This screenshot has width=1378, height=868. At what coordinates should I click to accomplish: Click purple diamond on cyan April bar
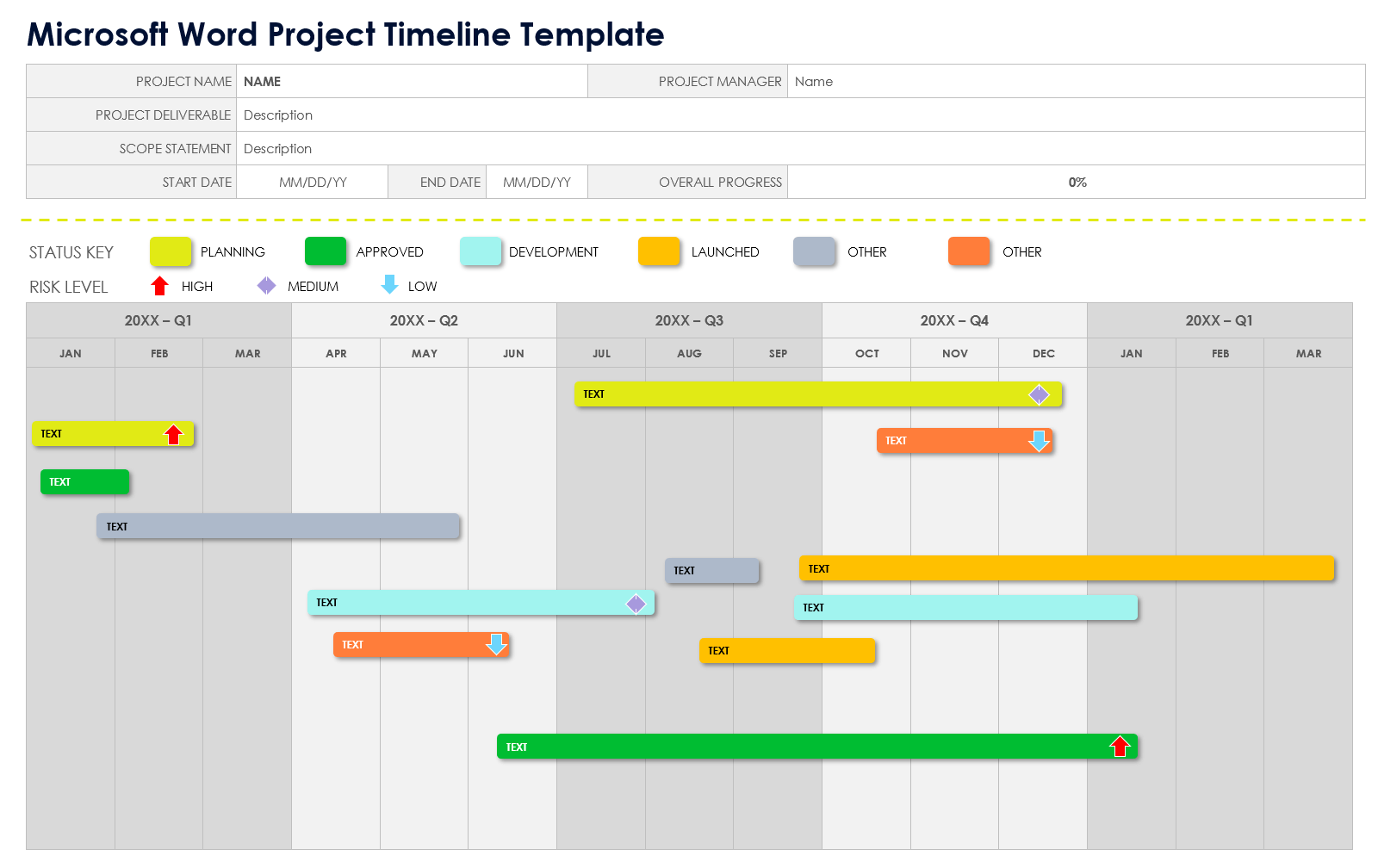click(x=636, y=604)
